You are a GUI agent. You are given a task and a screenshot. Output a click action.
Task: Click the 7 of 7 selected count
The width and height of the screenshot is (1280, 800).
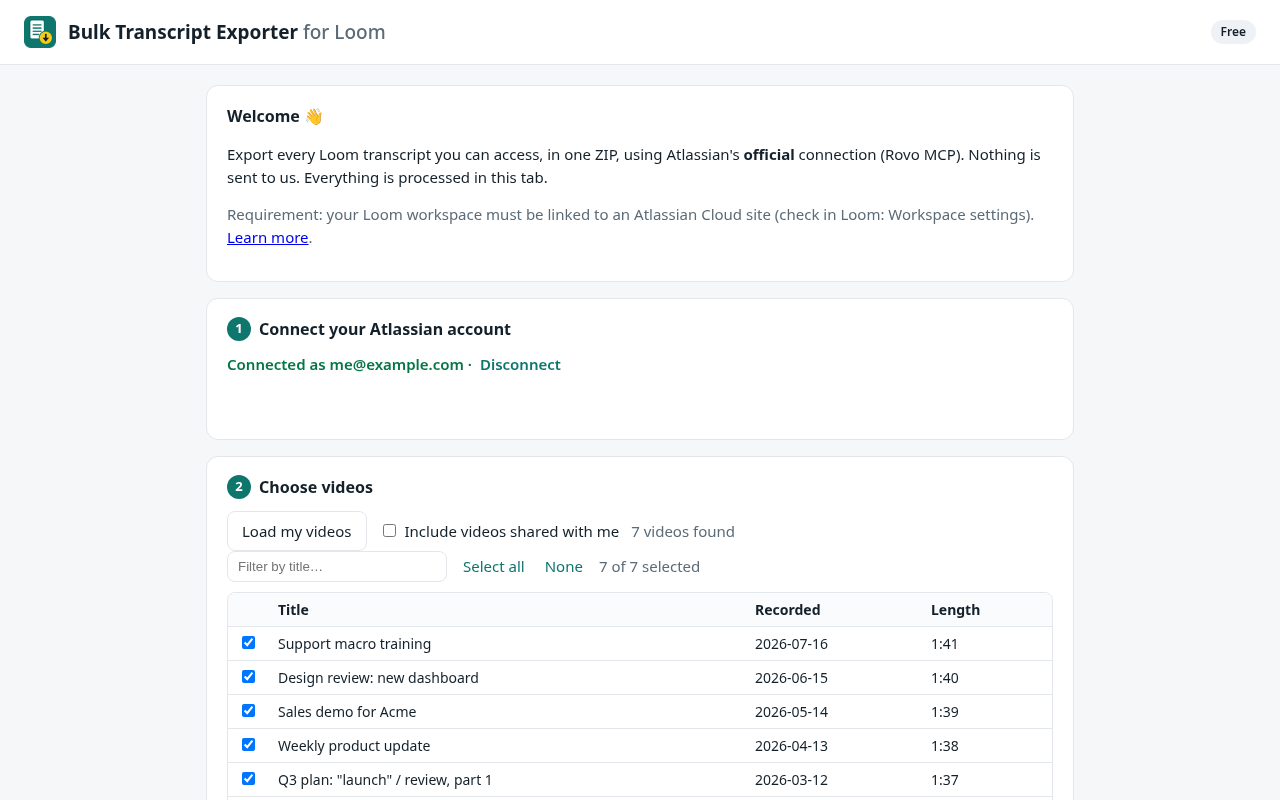(x=649, y=567)
